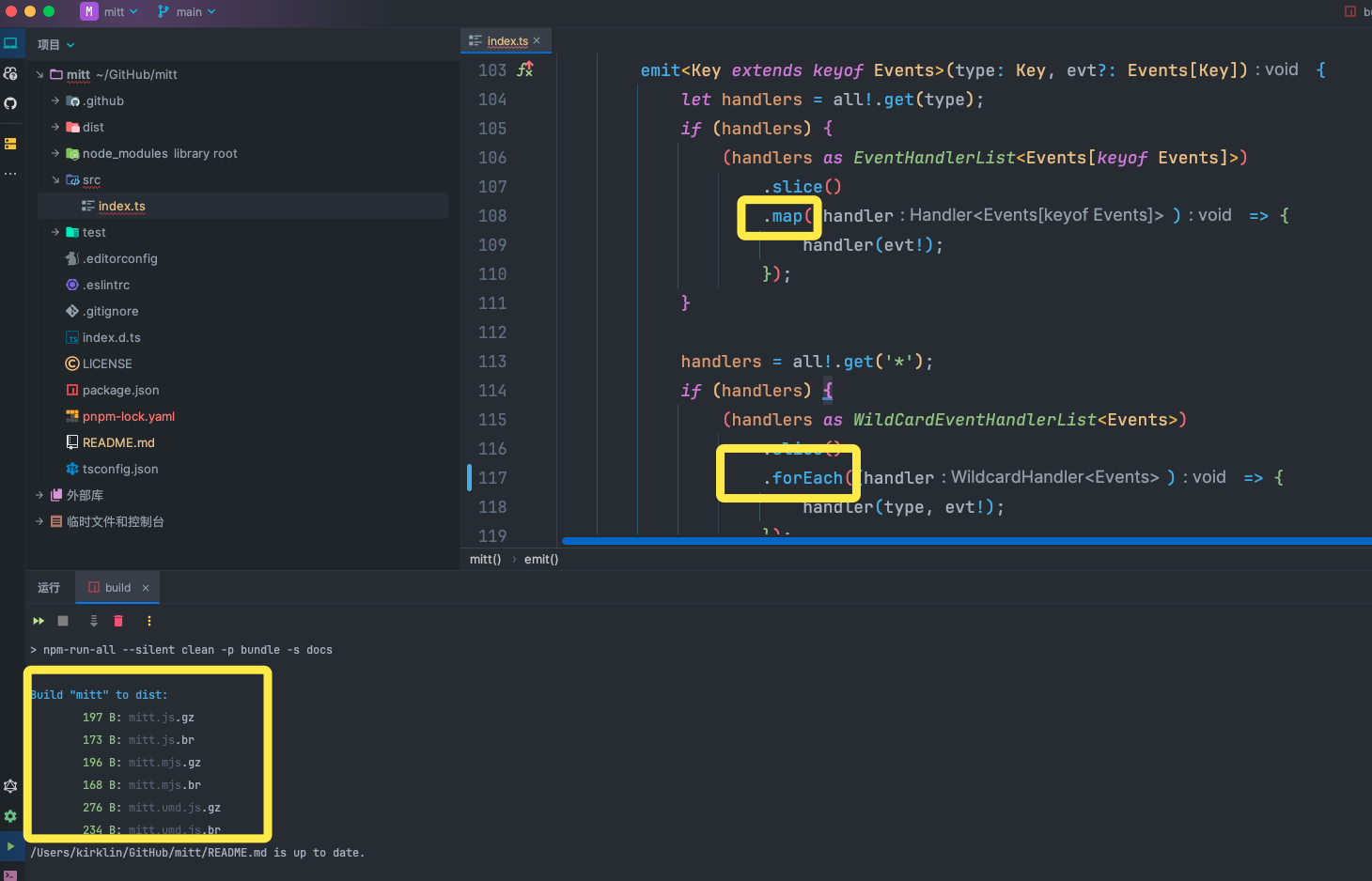Expand the node_modules library root folder
1372x881 pixels.
pos(55,153)
